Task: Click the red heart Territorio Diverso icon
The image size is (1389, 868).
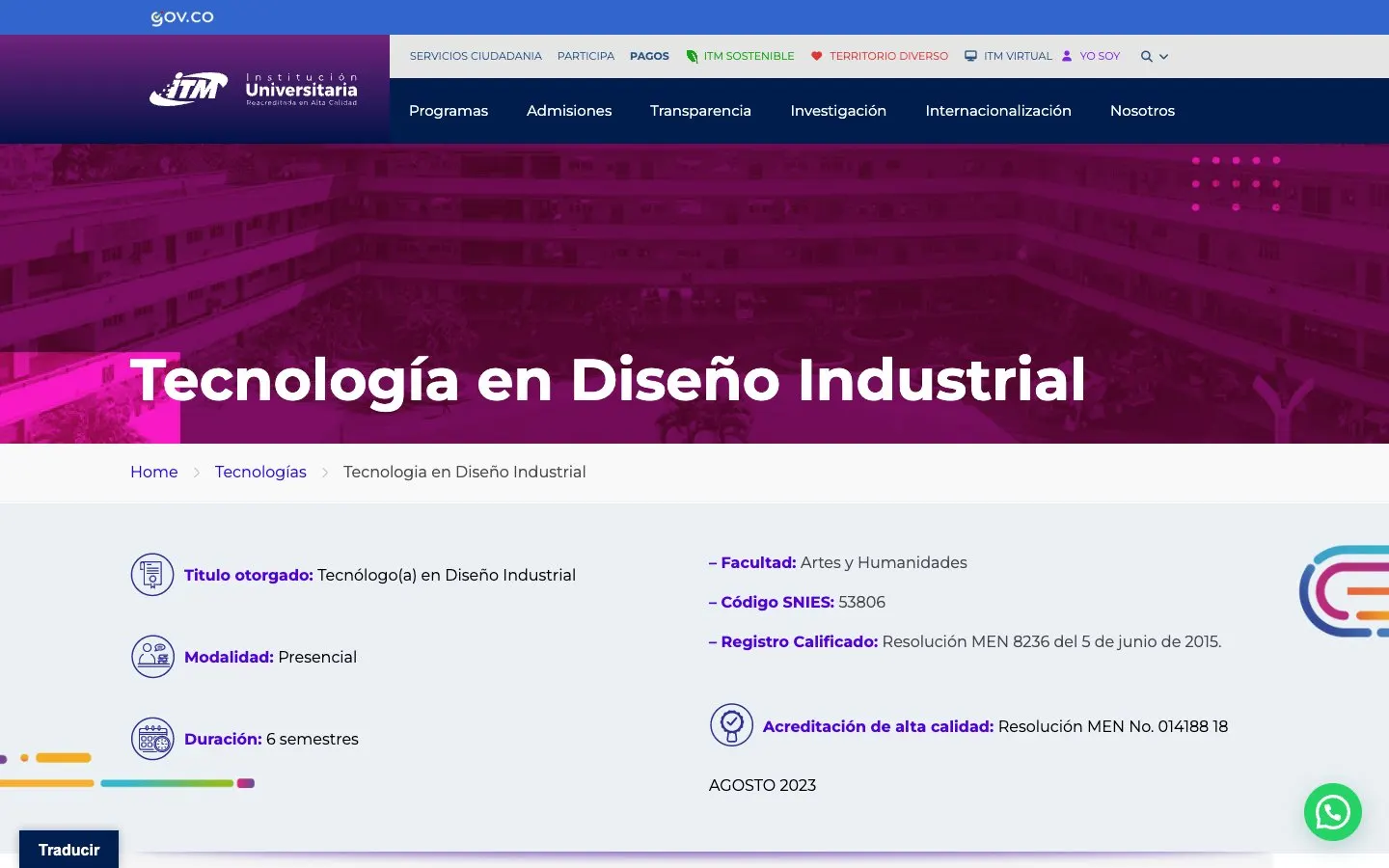Action: click(816, 56)
